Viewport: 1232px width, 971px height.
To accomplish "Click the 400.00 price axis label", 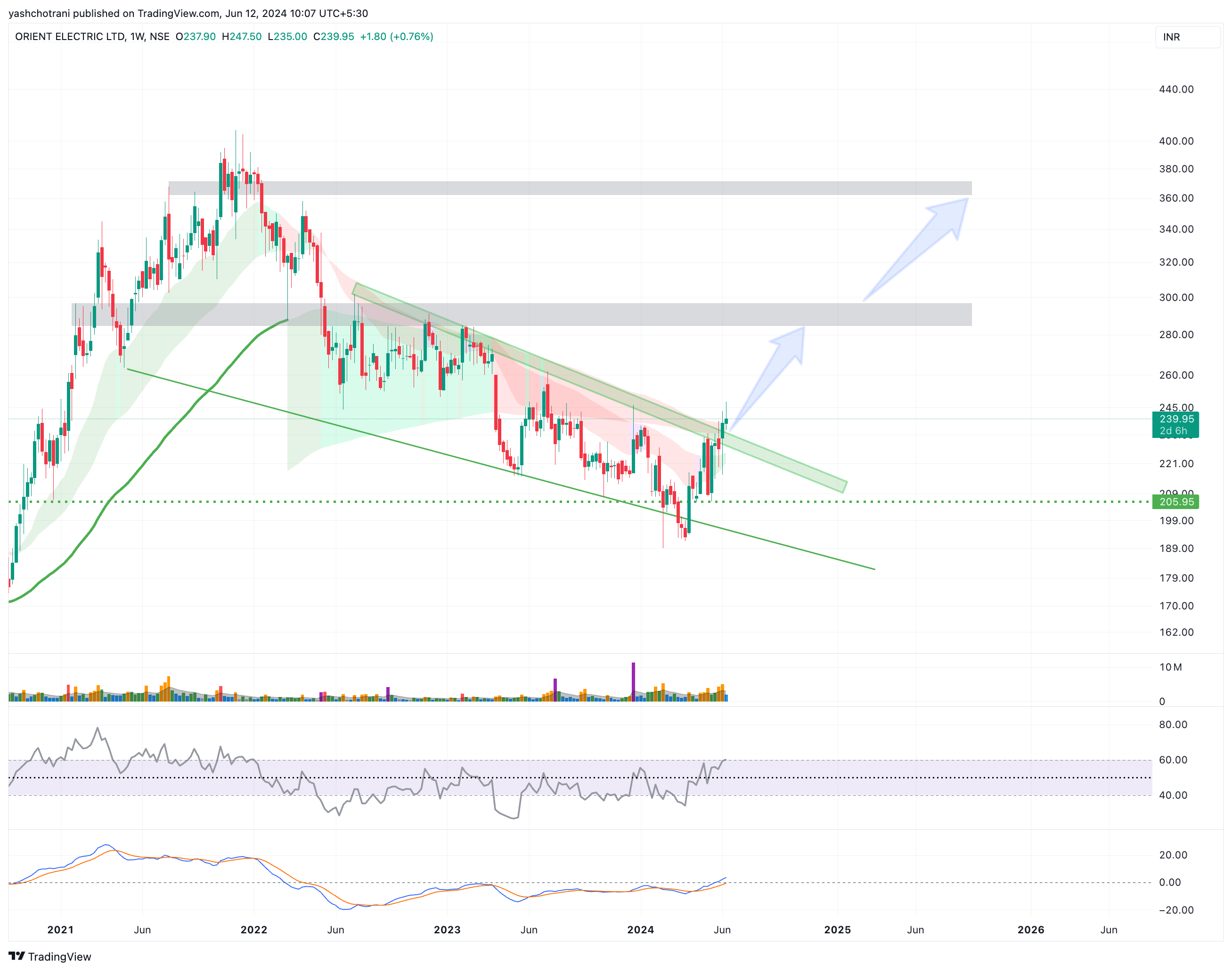I will 1176,141.
